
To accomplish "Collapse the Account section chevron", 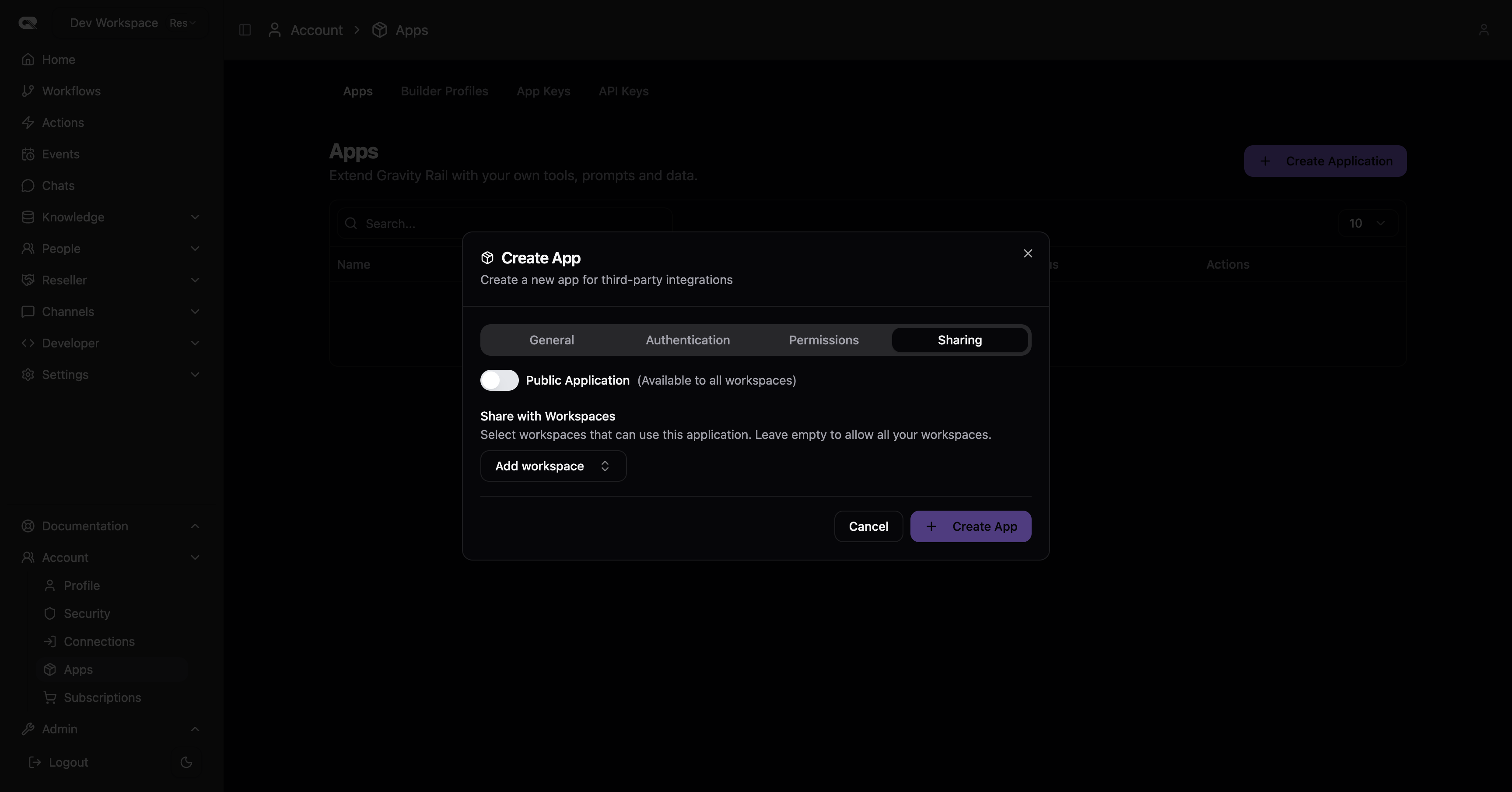I will (x=195, y=558).
